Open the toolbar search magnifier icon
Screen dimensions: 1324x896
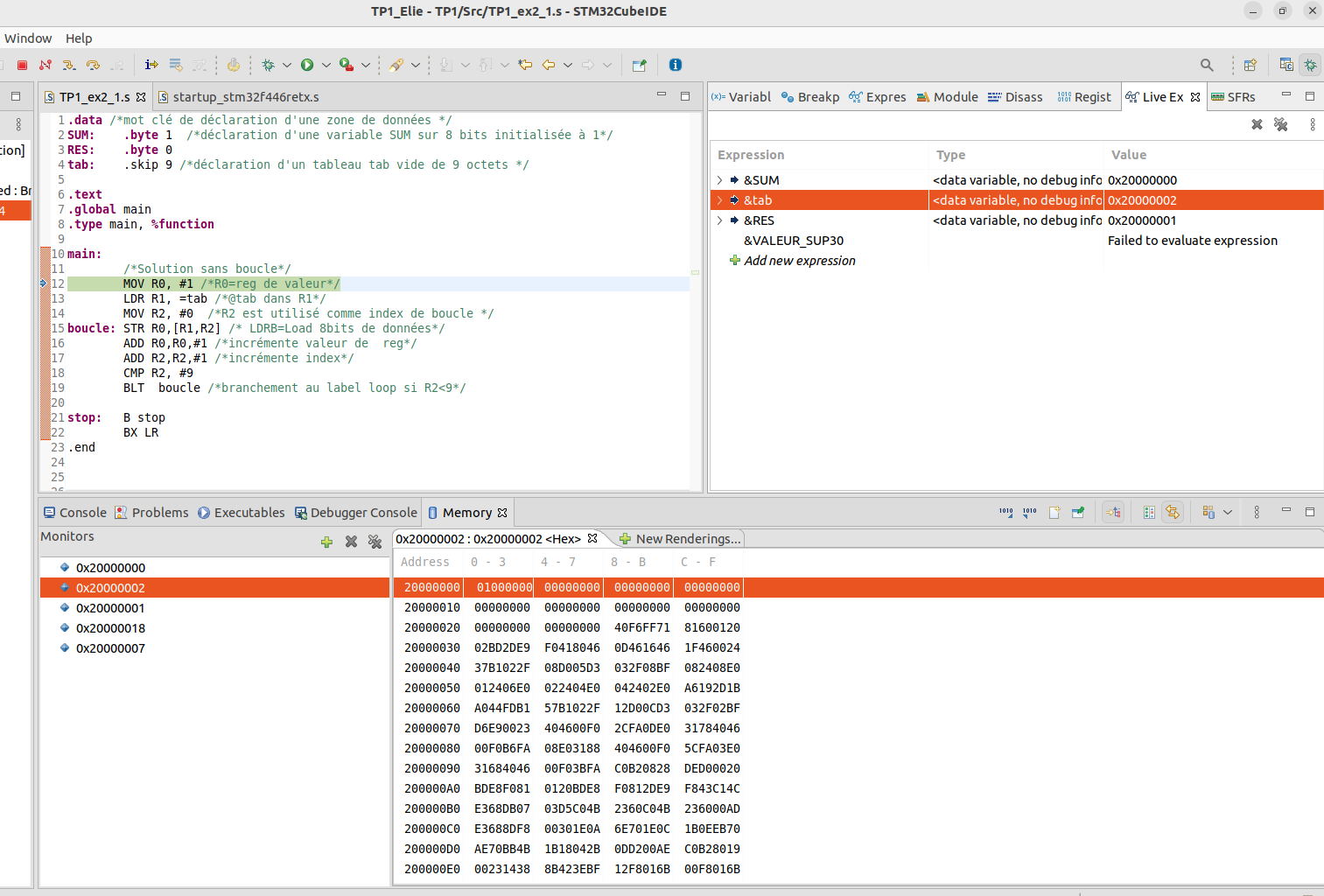pos(1207,65)
